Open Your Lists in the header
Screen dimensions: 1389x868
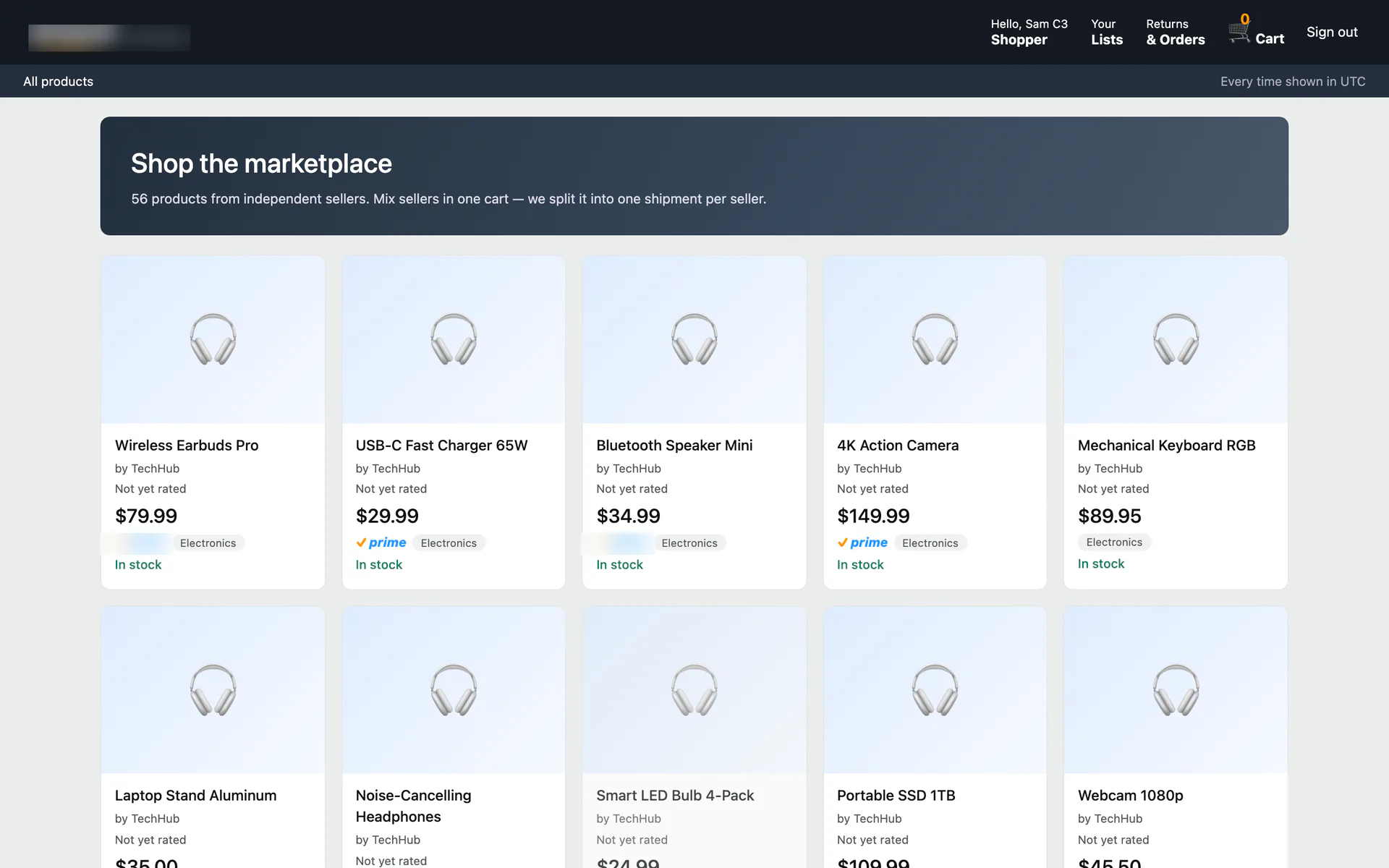[x=1107, y=32]
